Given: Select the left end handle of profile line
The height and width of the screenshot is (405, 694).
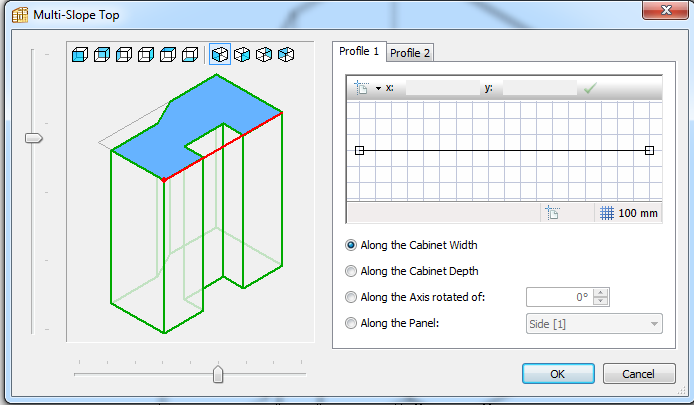Looking at the screenshot, I should (x=360, y=151).
